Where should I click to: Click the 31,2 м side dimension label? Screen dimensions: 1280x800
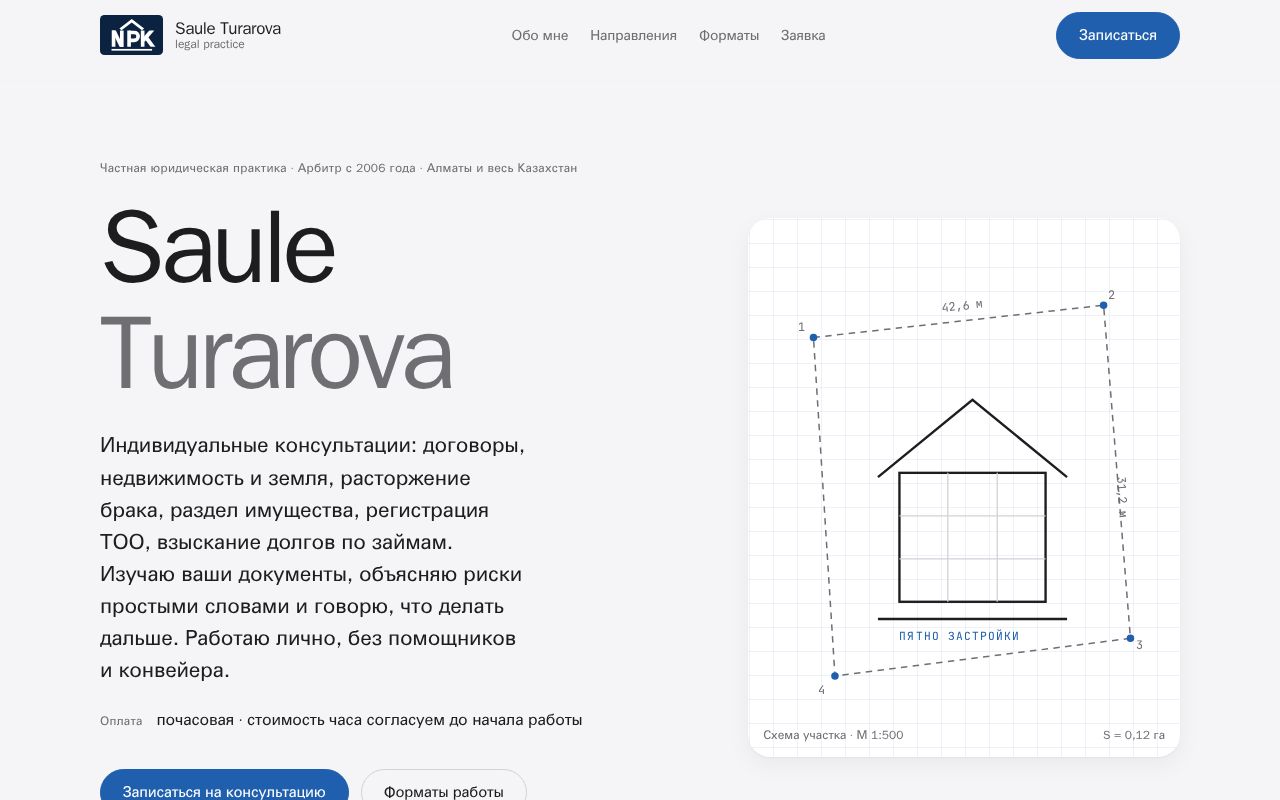coord(1122,497)
